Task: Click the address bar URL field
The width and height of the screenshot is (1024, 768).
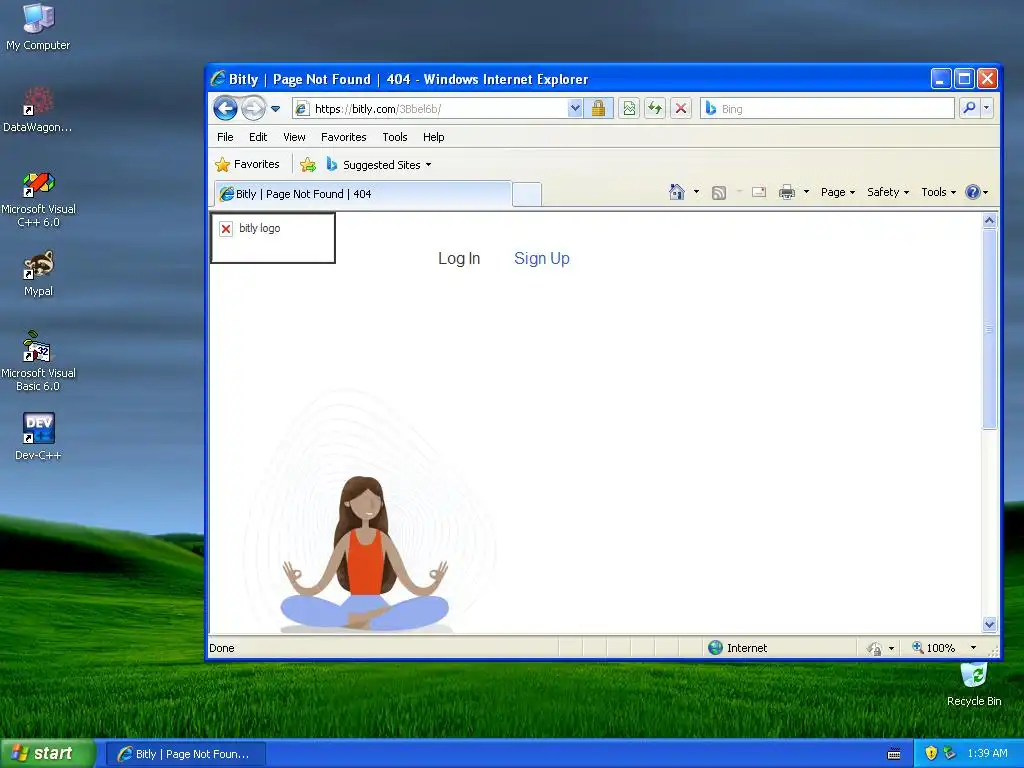Action: point(431,109)
